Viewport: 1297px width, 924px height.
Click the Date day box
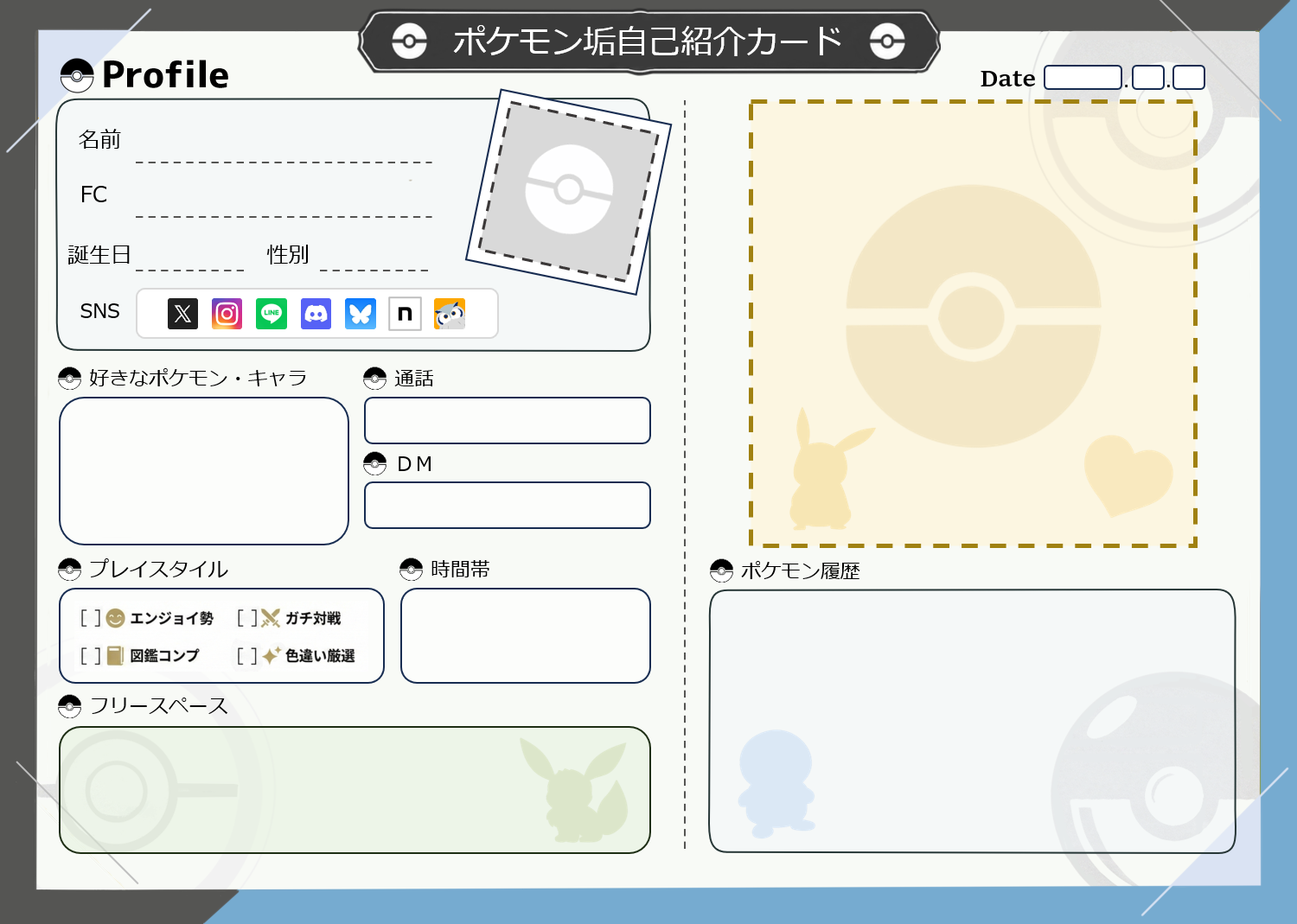[1189, 78]
